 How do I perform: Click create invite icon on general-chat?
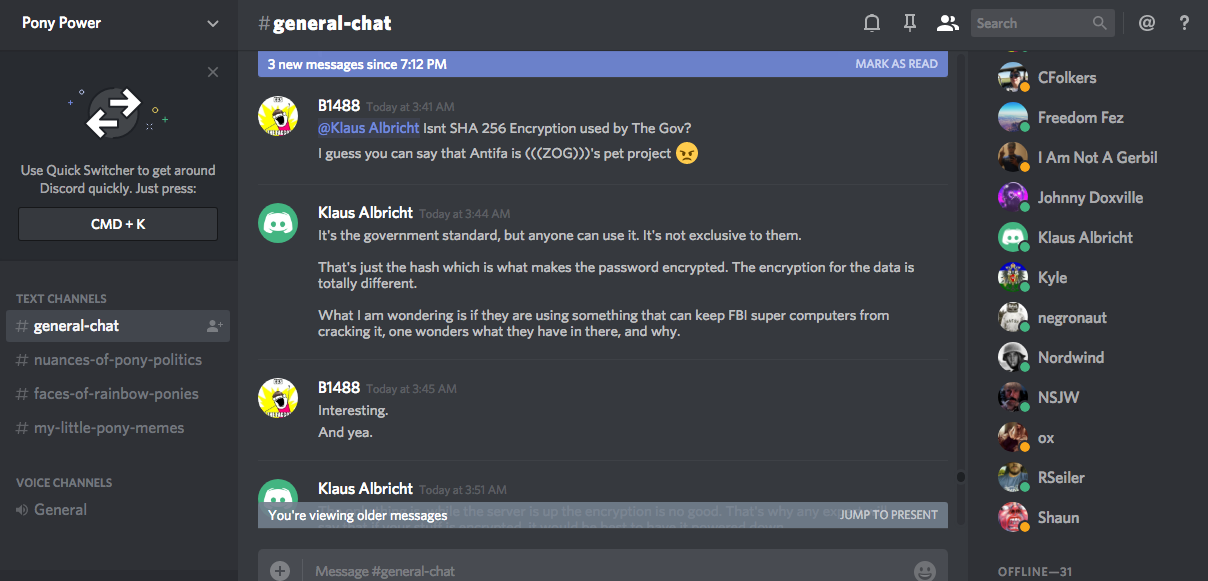pyautogui.click(x=214, y=326)
